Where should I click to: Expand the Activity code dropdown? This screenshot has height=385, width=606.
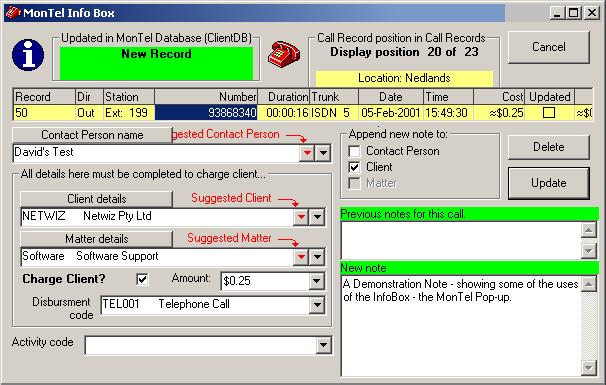pyautogui.click(x=323, y=345)
